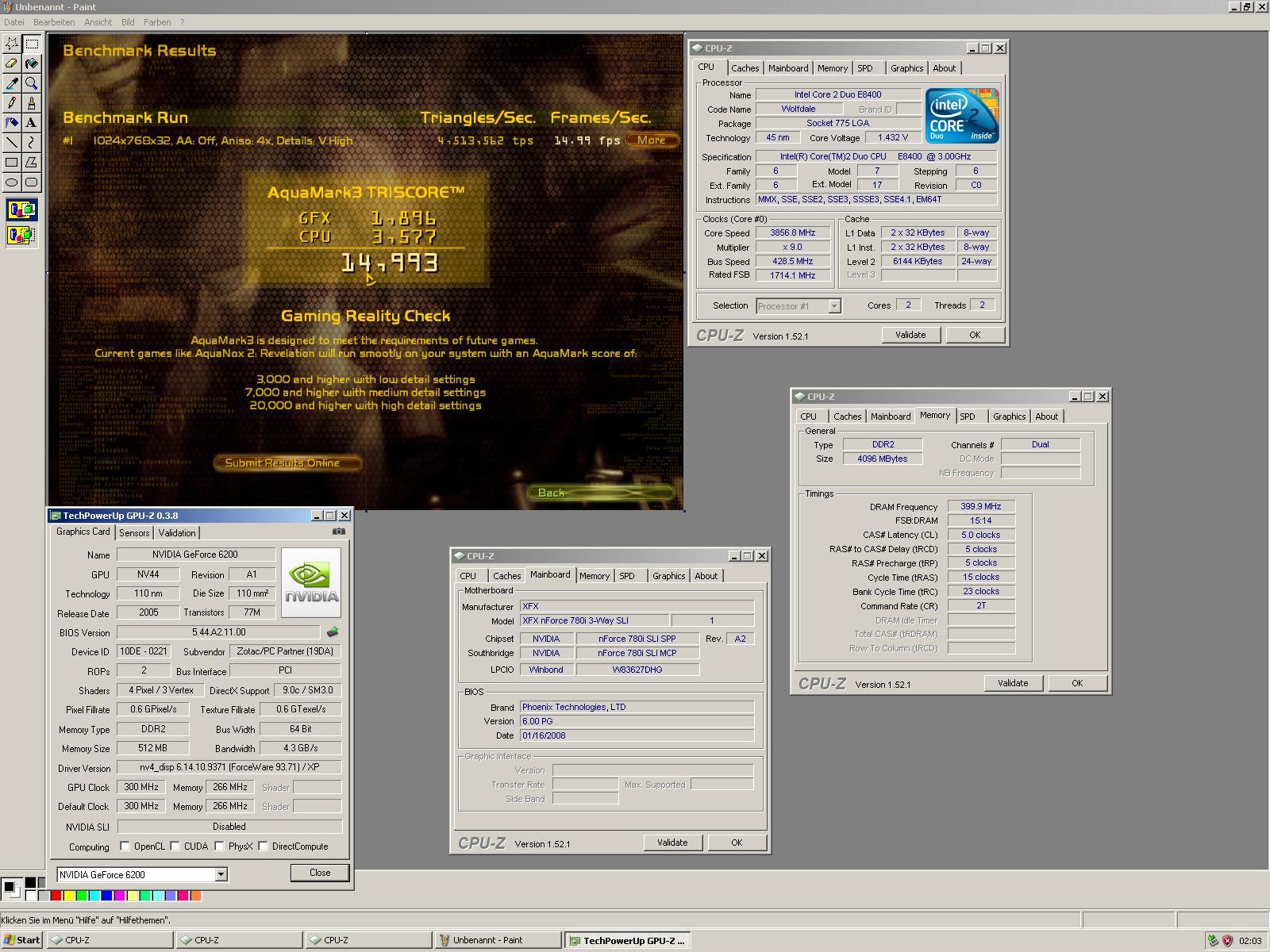
Task: Select the bright green color swatch
Action: pos(82,896)
